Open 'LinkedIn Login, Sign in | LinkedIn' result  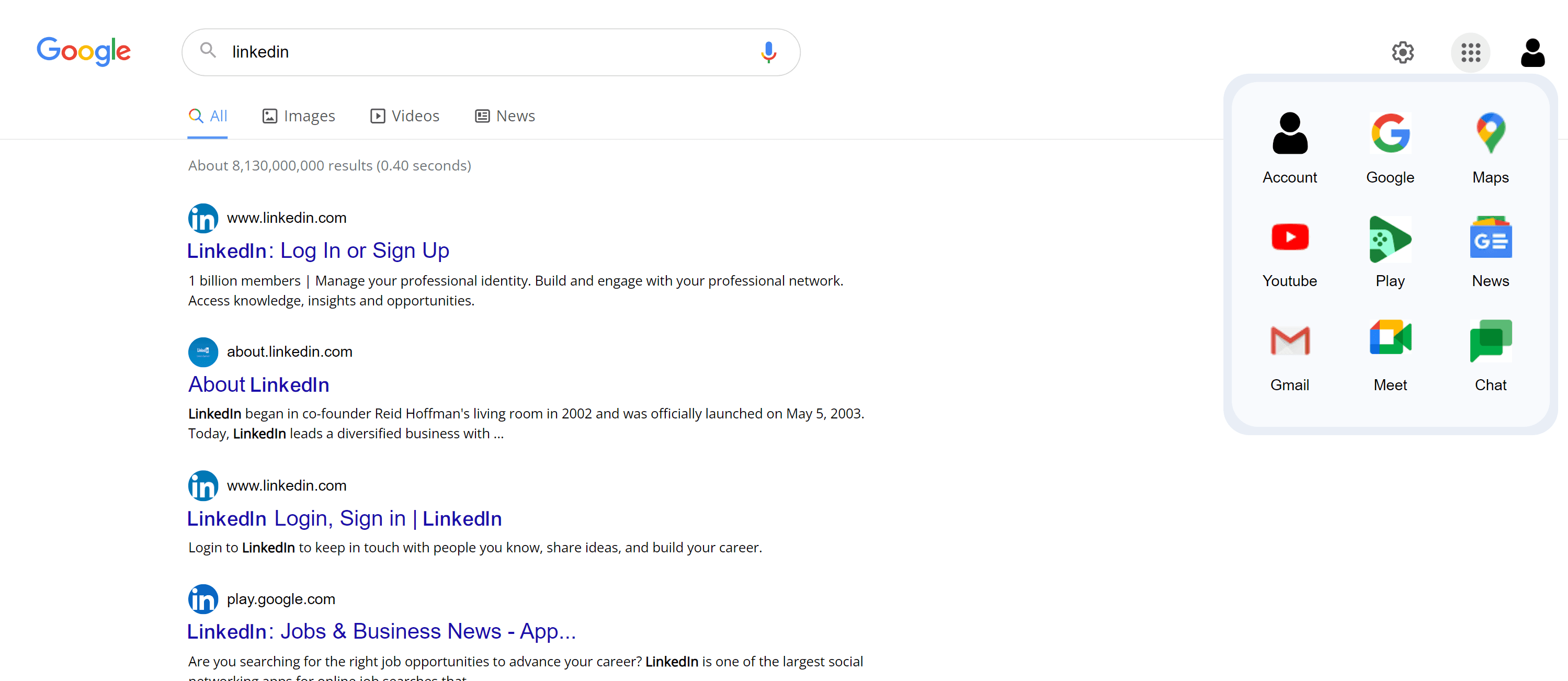345,518
